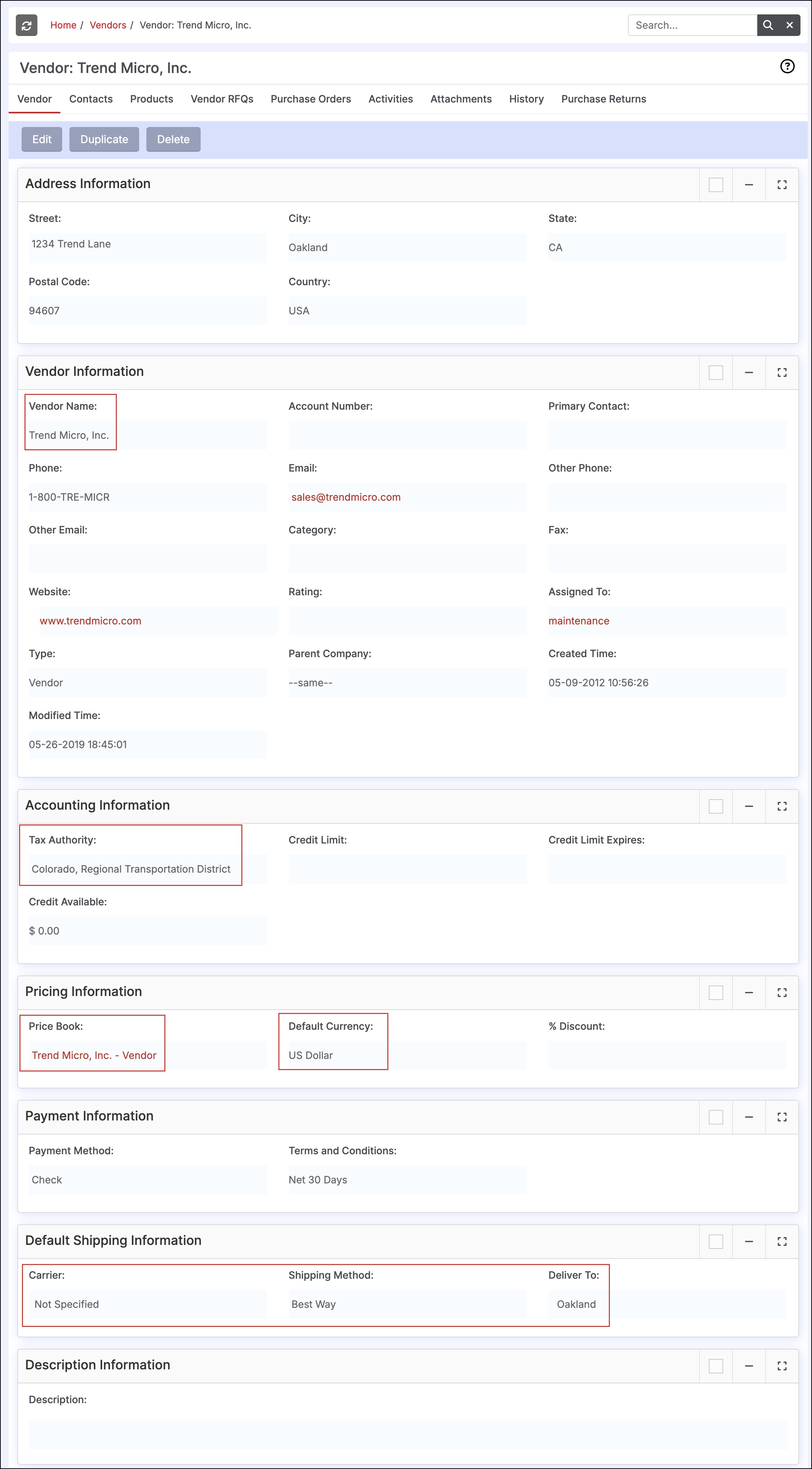
Task: Maximize the Payment Information panel
Action: coord(782,1116)
